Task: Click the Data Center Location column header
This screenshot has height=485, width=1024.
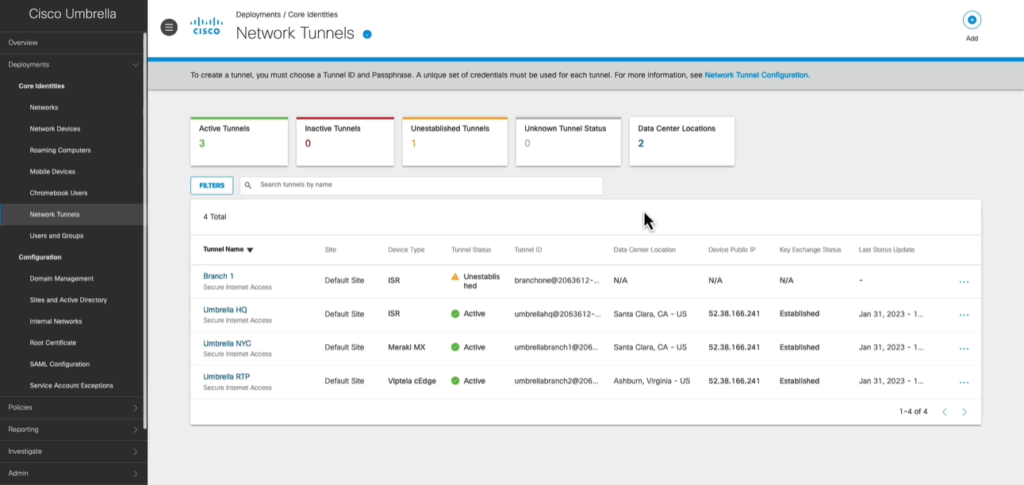Action: pyautogui.click(x=645, y=250)
